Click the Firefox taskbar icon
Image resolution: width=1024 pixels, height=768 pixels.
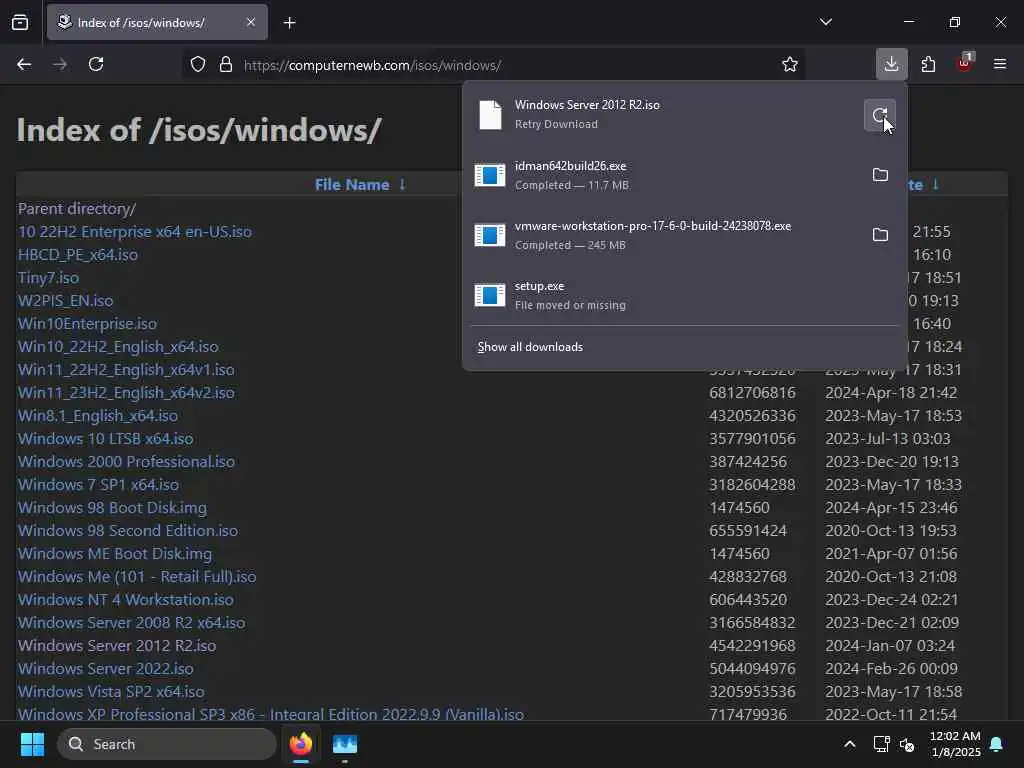[x=301, y=744]
